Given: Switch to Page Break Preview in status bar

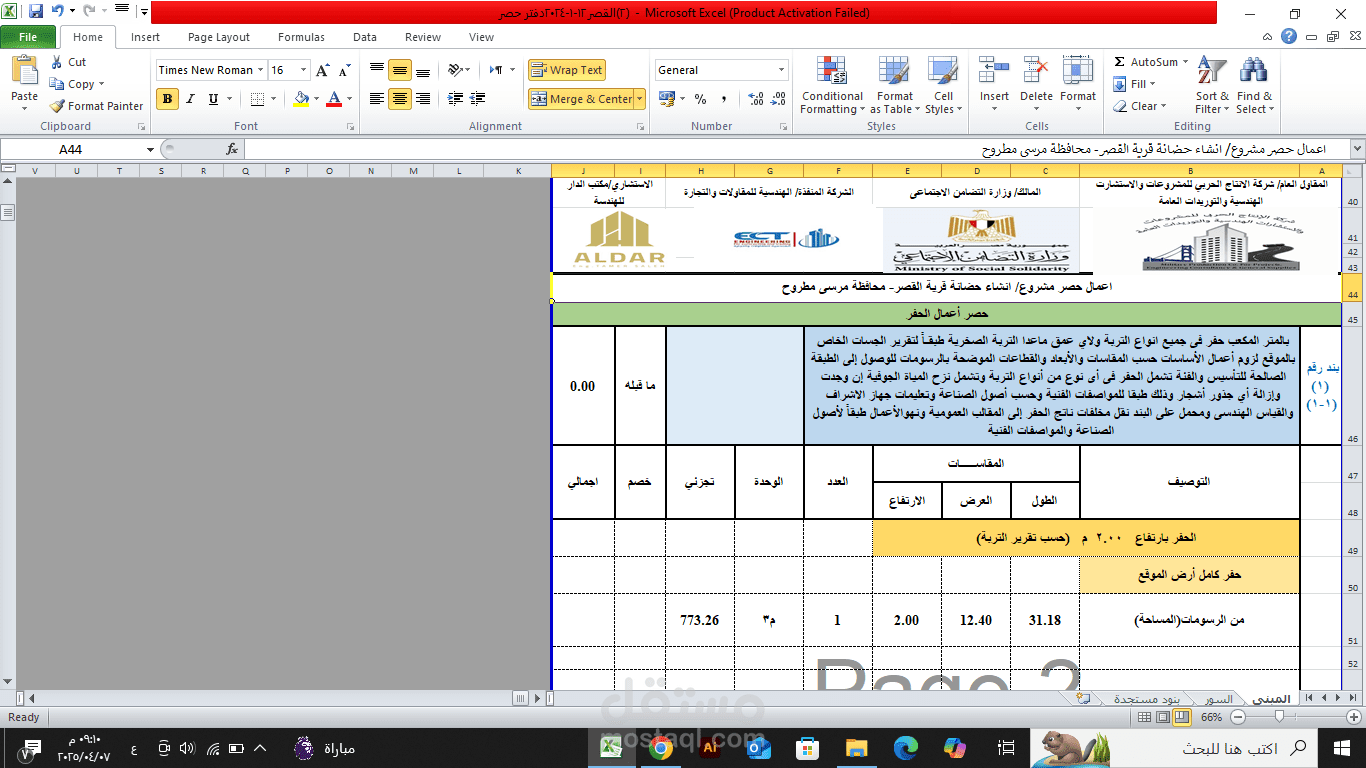Looking at the screenshot, I should 1182,717.
